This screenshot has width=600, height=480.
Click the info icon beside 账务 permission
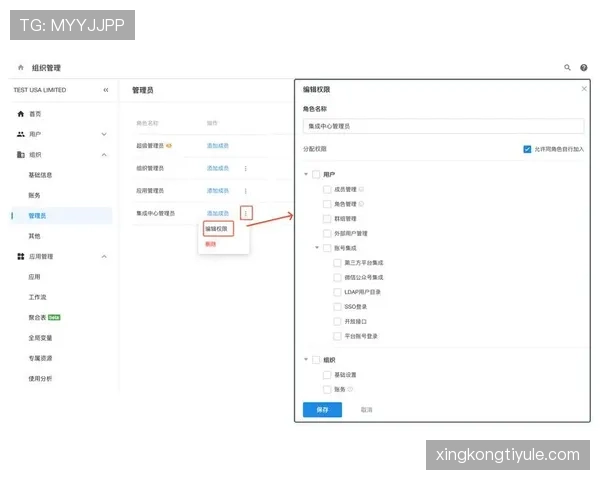[x=350, y=389]
